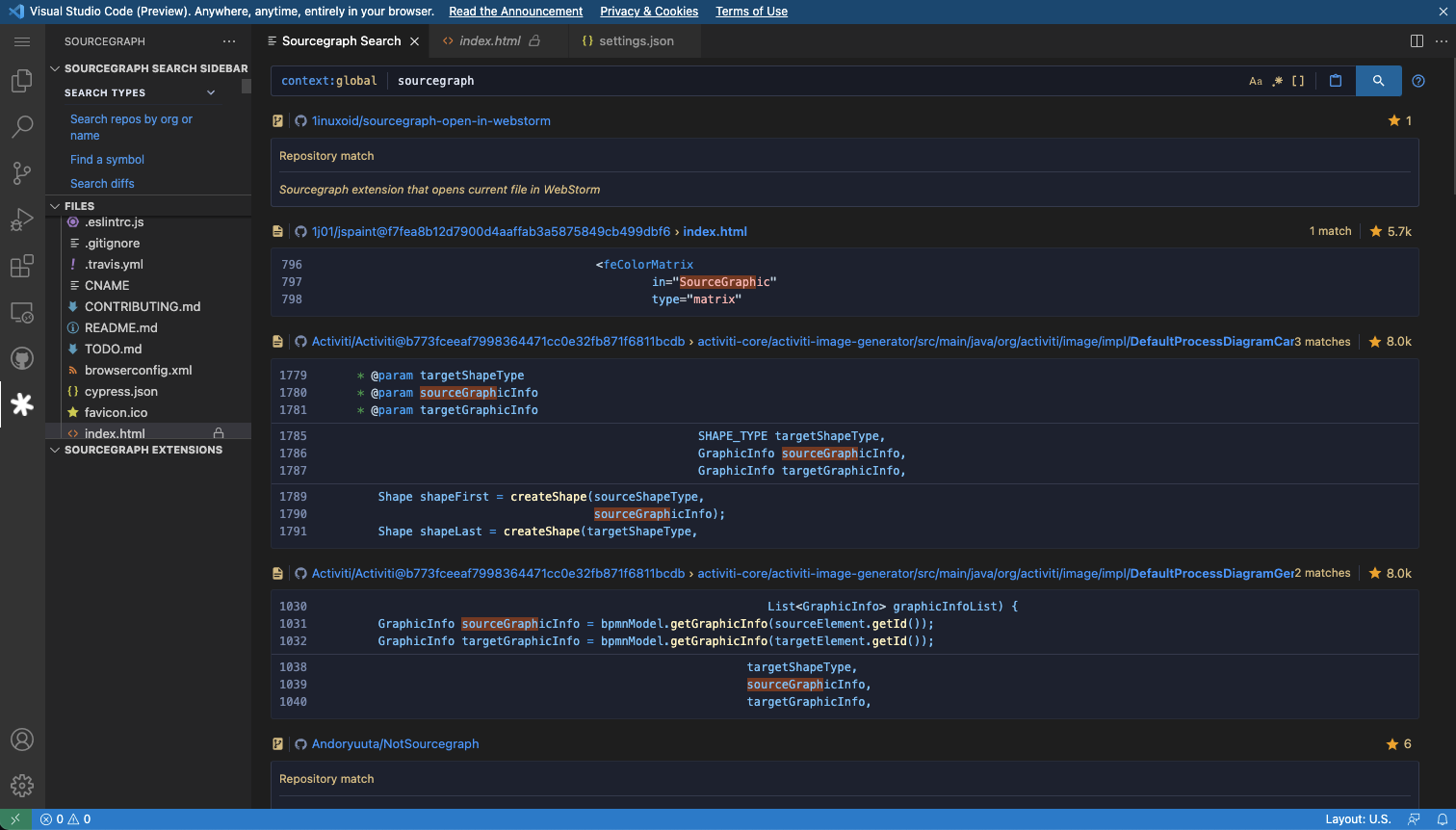Open the Remote Explorer view
The height and width of the screenshot is (830, 1456).
click(22, 312)
